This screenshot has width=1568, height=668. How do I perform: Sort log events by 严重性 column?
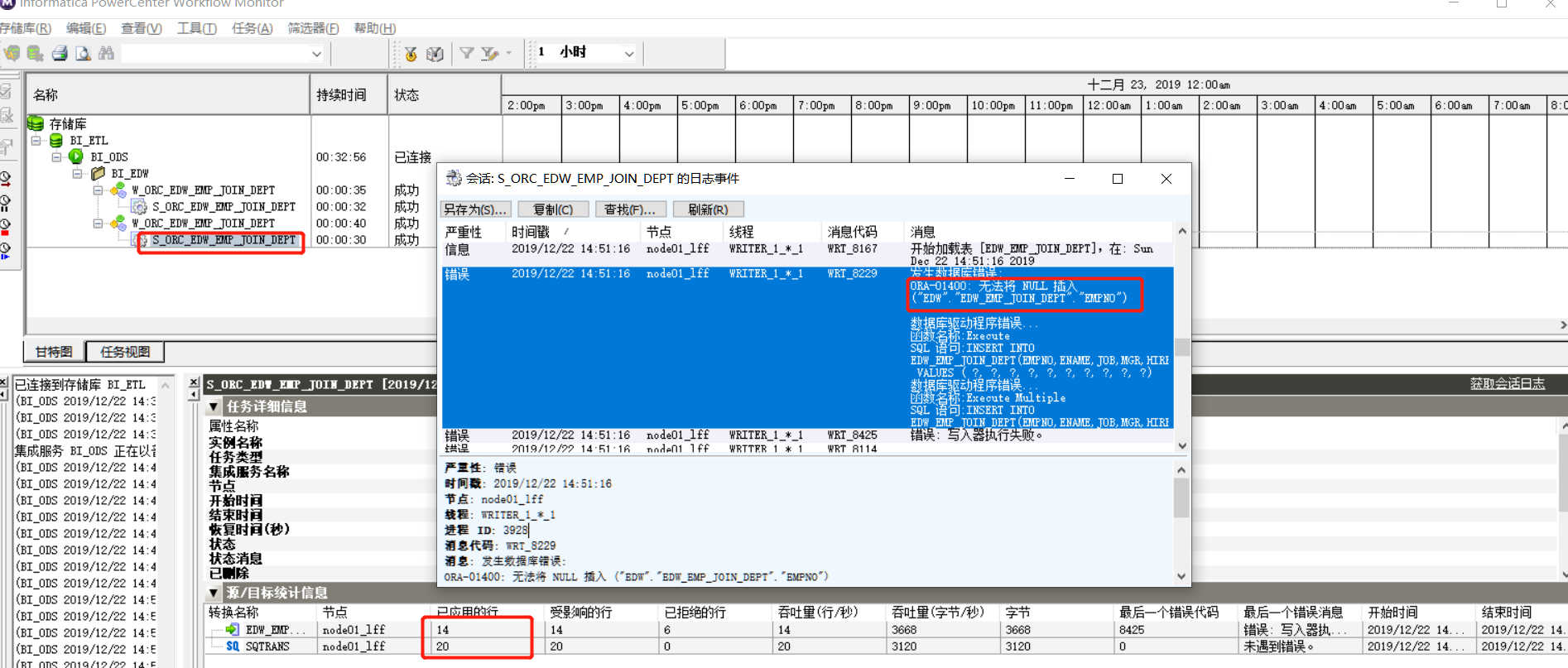475,232
